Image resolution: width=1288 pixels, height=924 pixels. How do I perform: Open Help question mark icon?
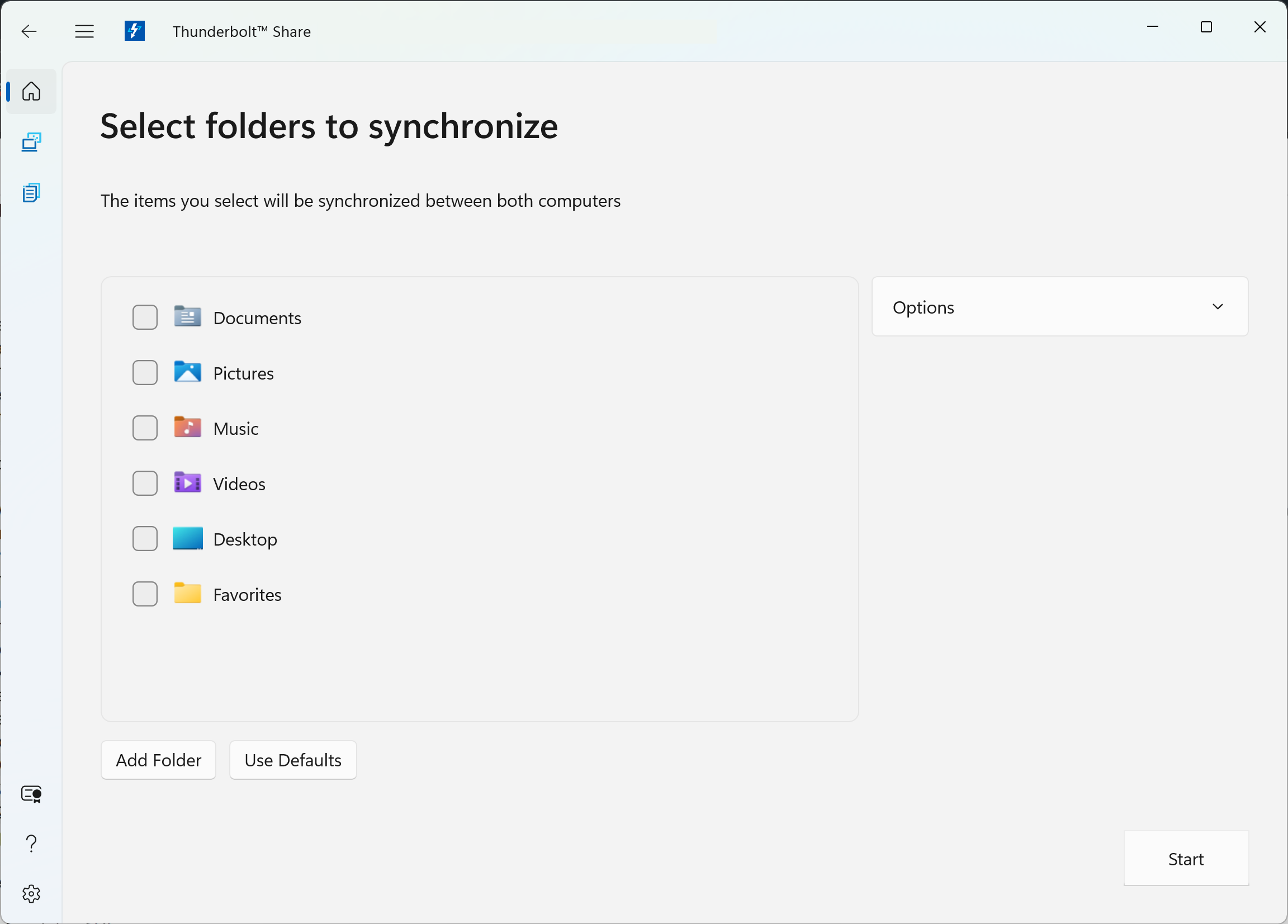click(31, 844)
